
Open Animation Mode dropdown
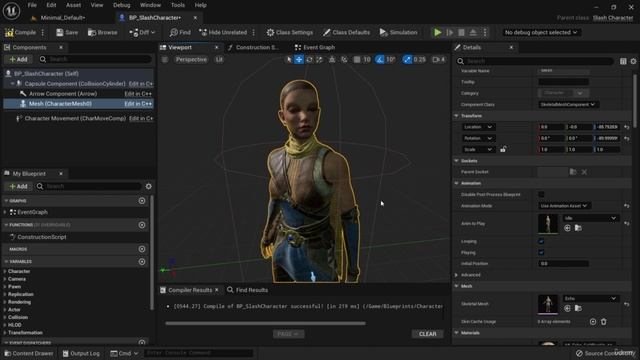click(x=564, y=206)
